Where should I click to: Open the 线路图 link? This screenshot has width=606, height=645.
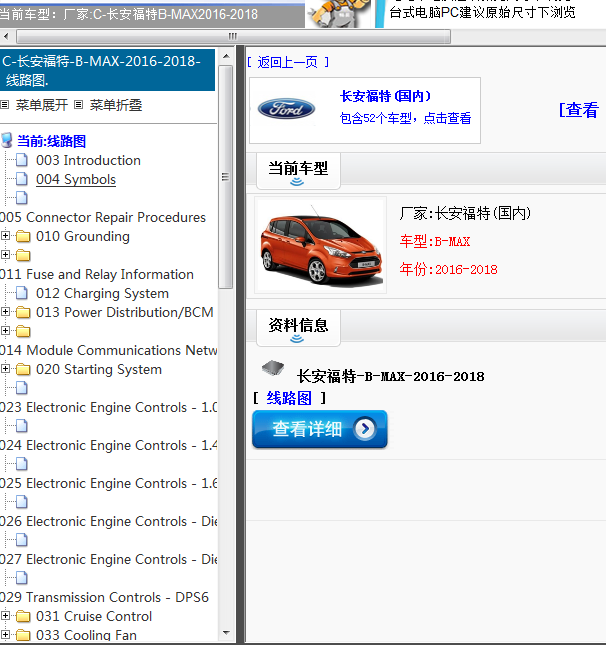(x=289, y=398)
